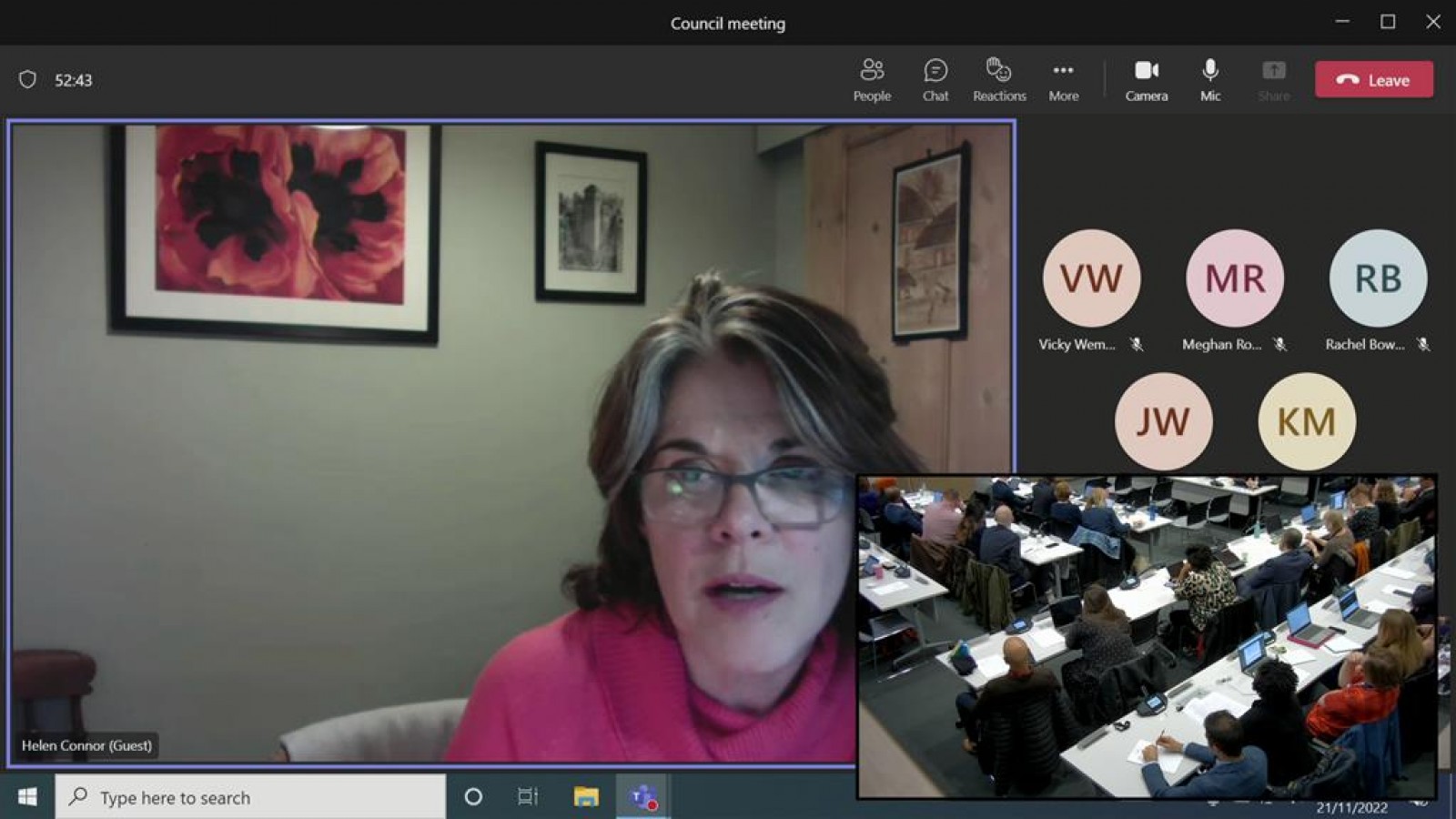Click the KM participant avatar
1456x819 pixels.
[x=1307, y=421]
